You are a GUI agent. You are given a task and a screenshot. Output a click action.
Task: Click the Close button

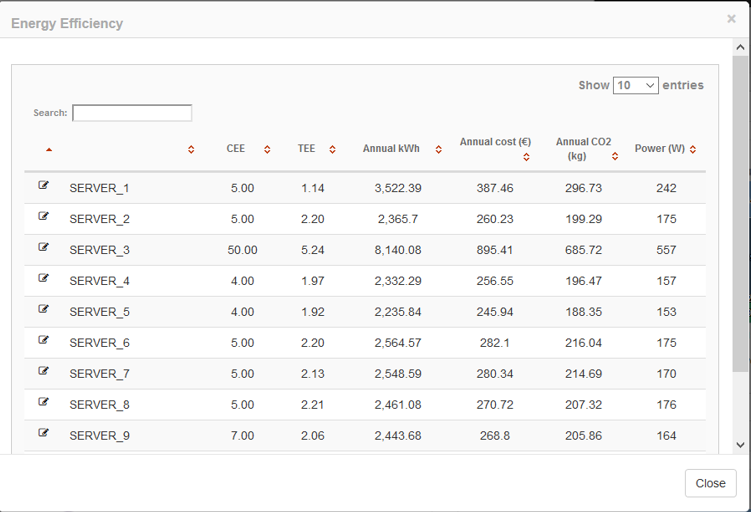(710, 483)
